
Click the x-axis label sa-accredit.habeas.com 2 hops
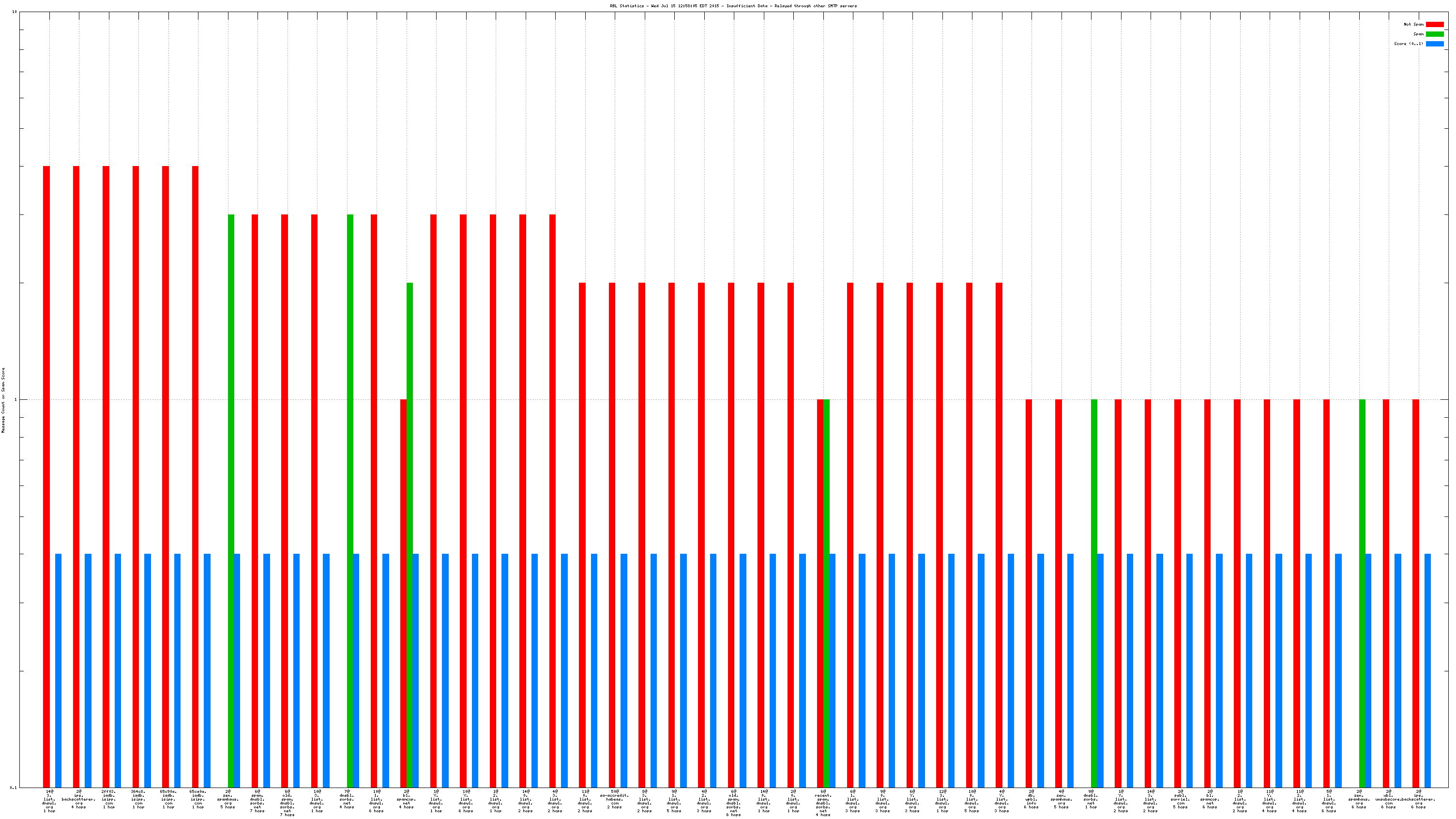pyautogui.click(x=614, y=799)
